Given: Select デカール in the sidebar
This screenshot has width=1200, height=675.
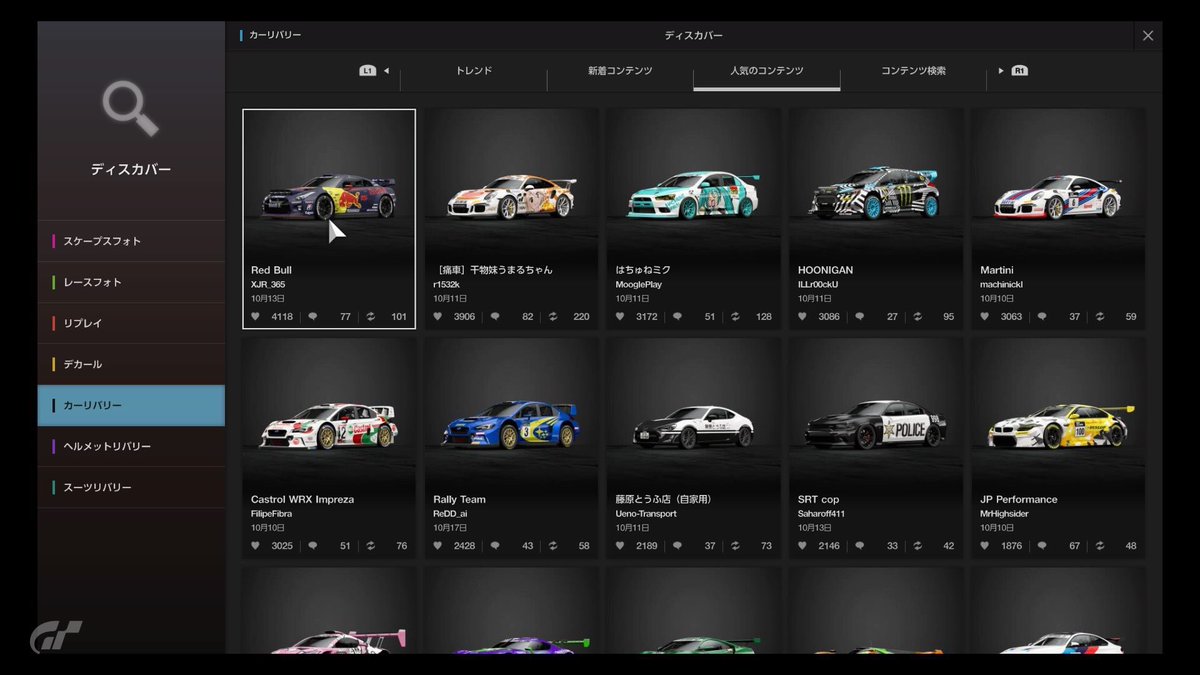Looking at the screenshot, I should point(131,364).
